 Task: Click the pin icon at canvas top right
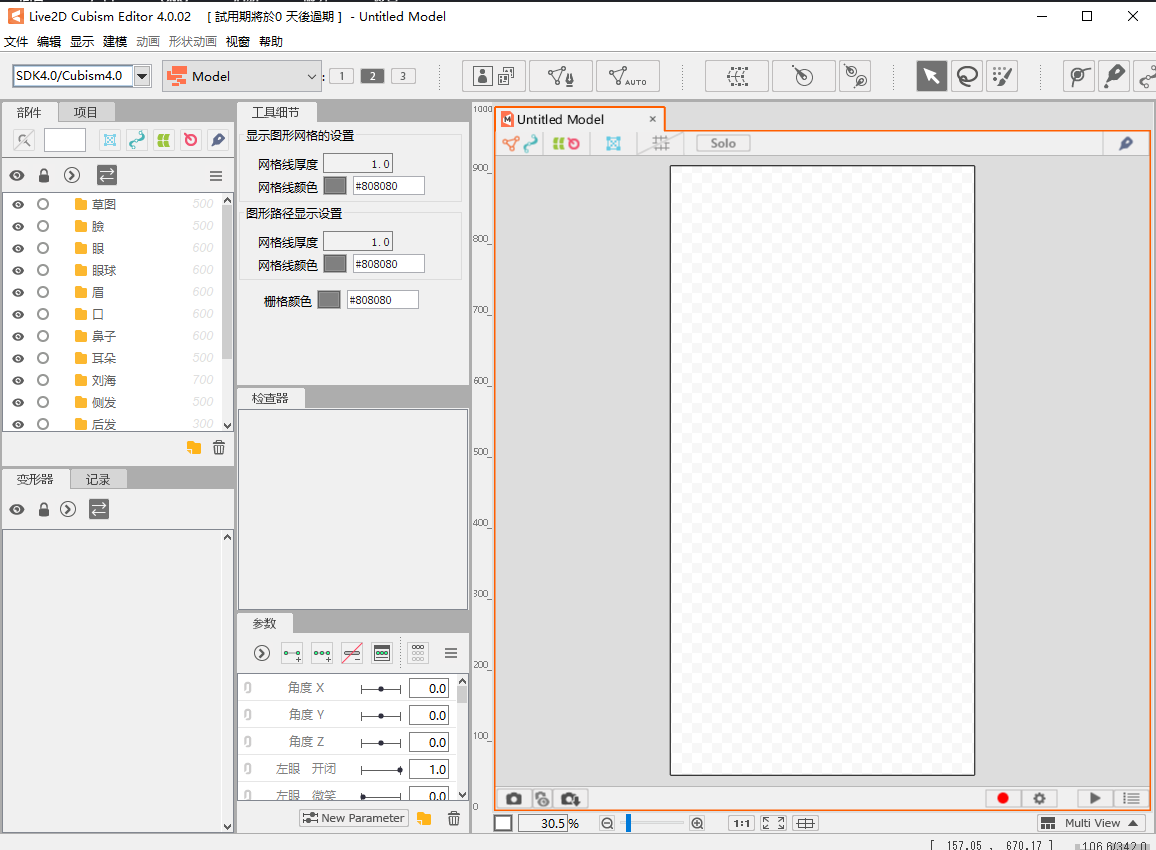tap(1126, 144)
